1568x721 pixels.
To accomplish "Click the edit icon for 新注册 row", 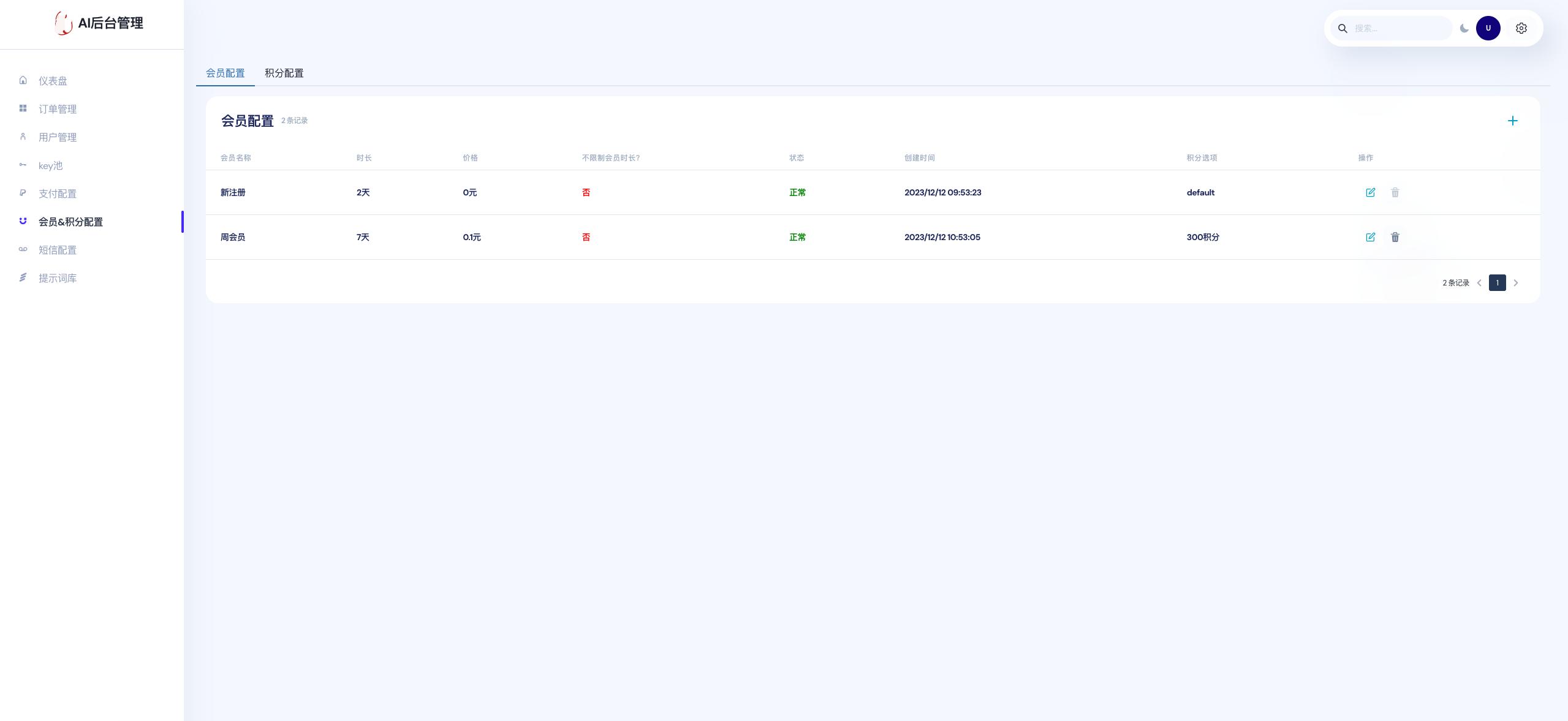I will [x=1370, y=192].
